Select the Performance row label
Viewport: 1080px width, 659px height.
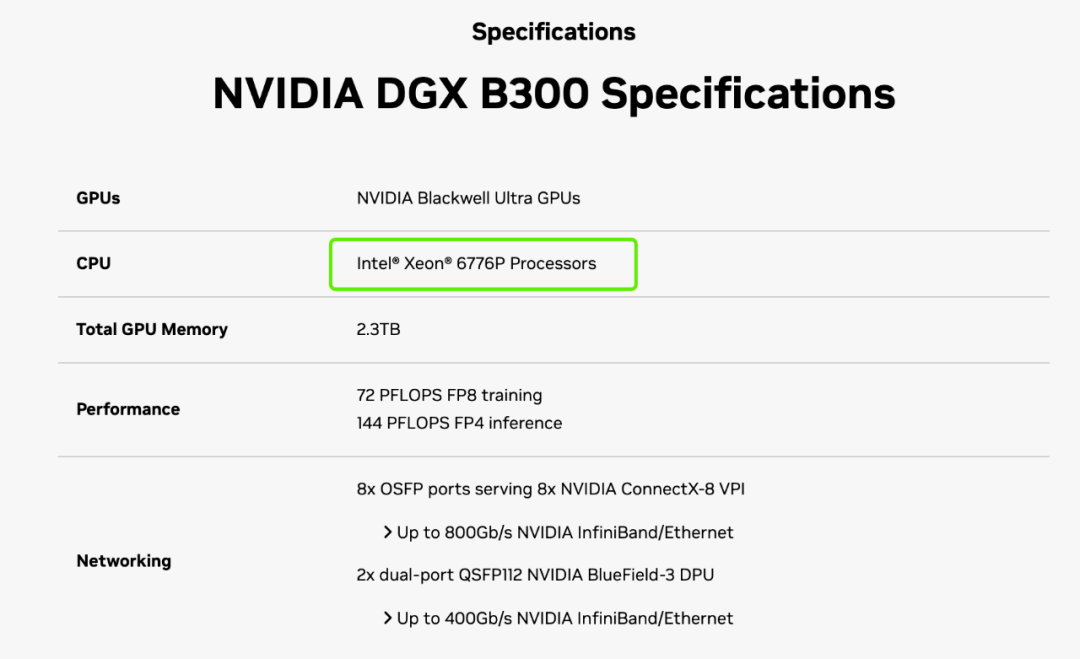(128, 409)
